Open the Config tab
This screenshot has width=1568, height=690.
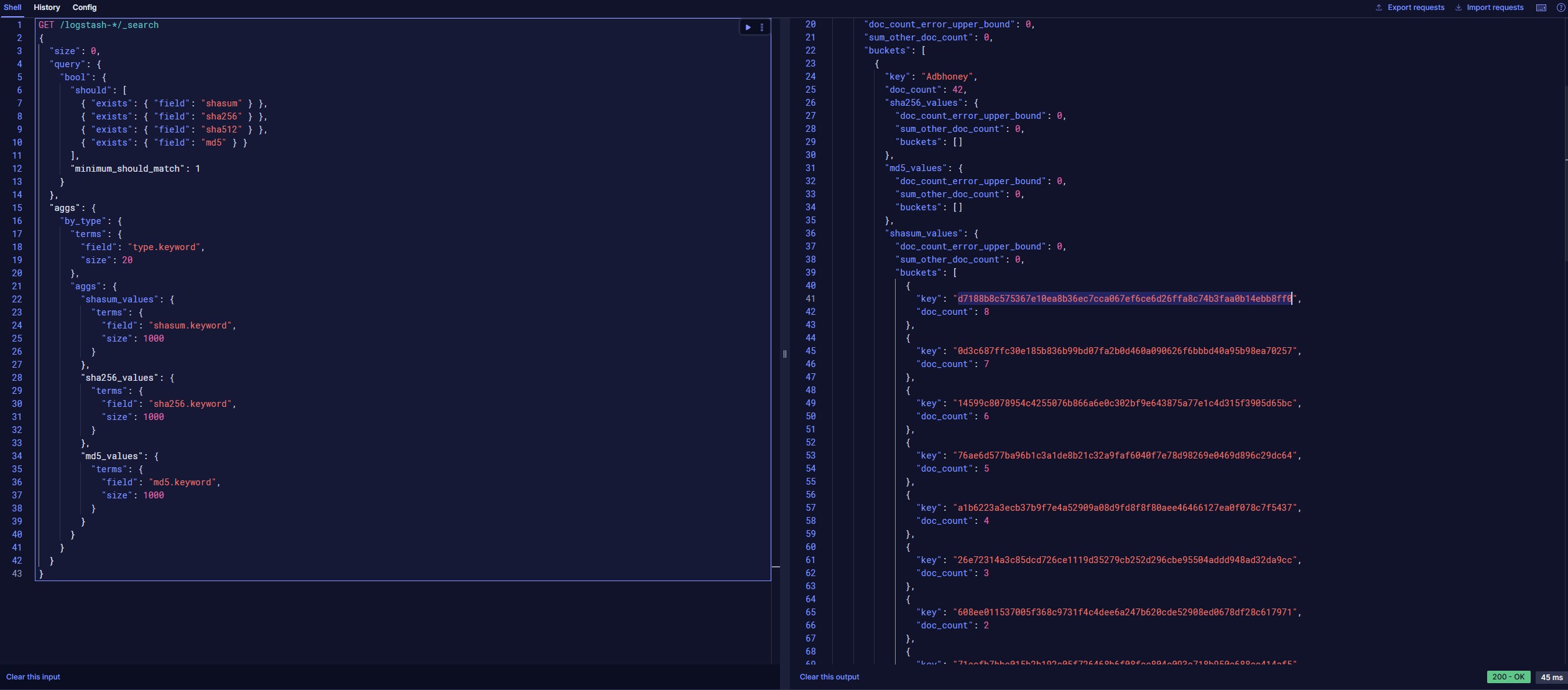[x=85, y=7]
